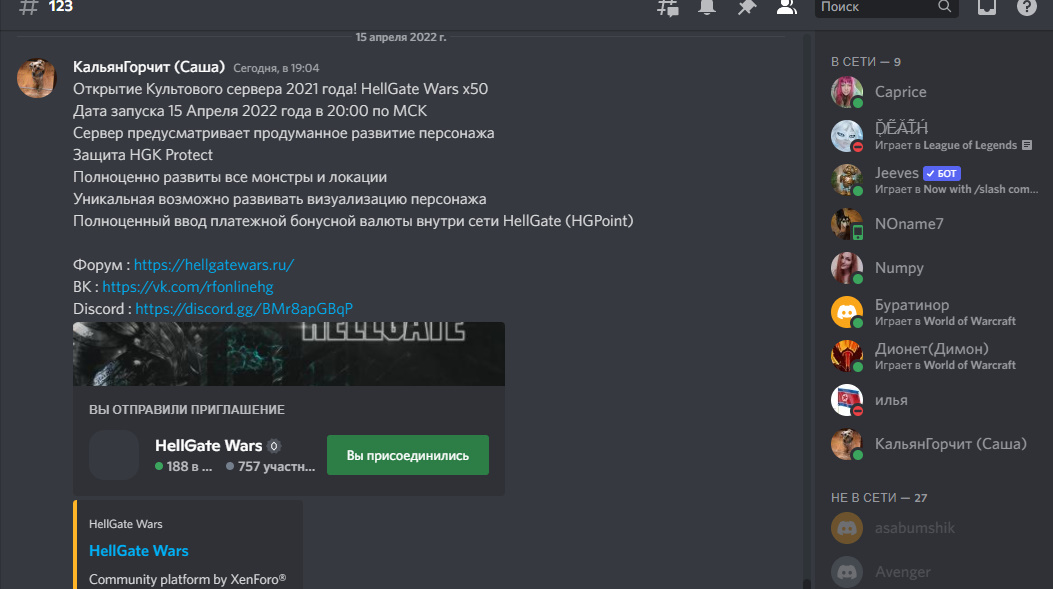Click author name КальянГорчит (Саша) in message
Image resolution: width=1053 pixels, height=589 pixels.
[x=149, y=67]
